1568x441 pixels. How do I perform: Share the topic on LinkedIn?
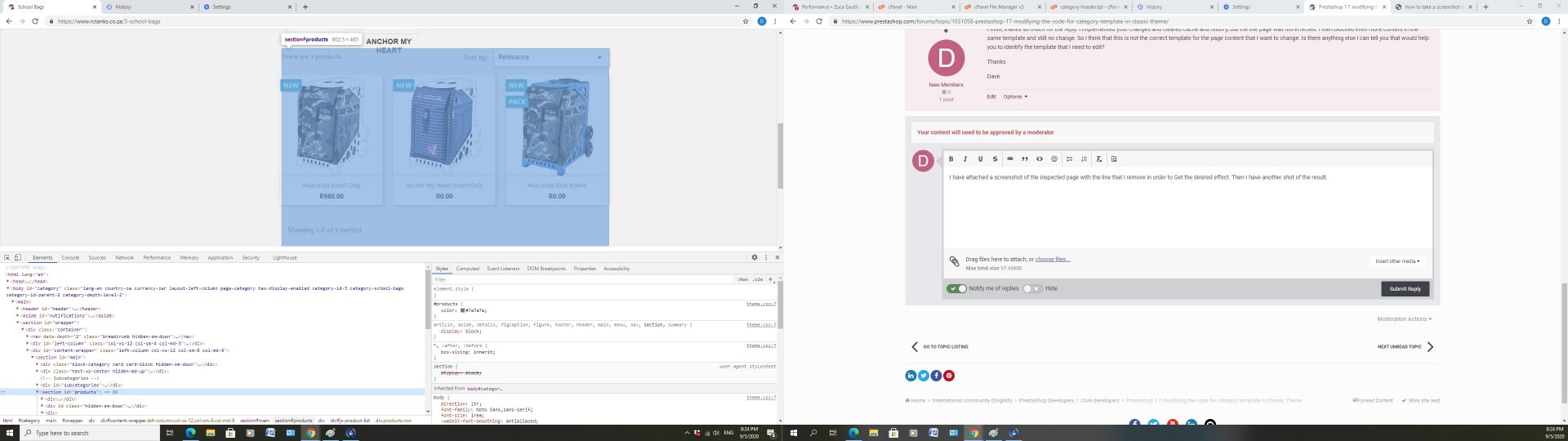pyautogui.click(x=911, y=376)
